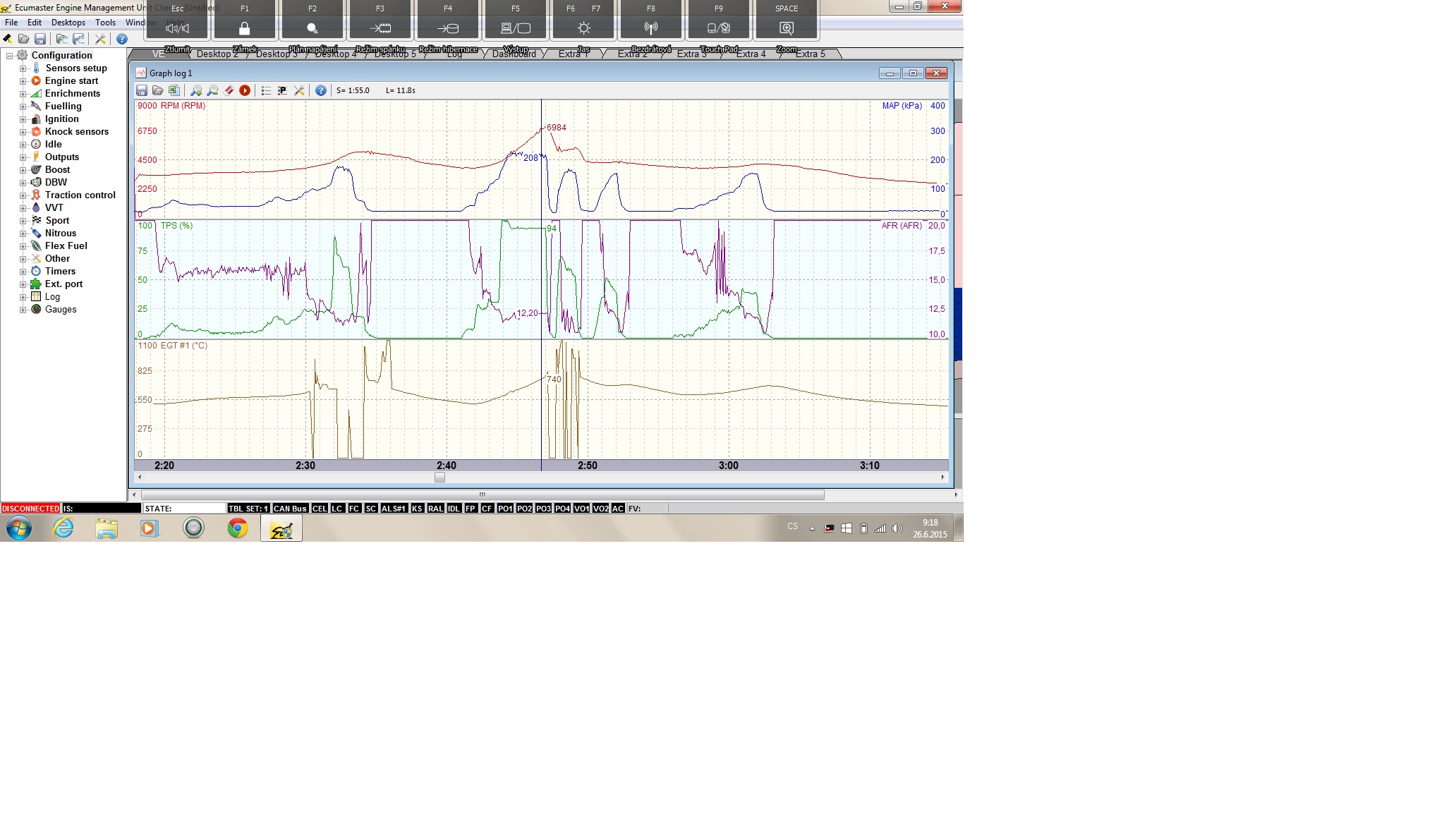1456x819 pixels.
Task: Switch to the Dashboard desktop tab
Action: [514, 54]
